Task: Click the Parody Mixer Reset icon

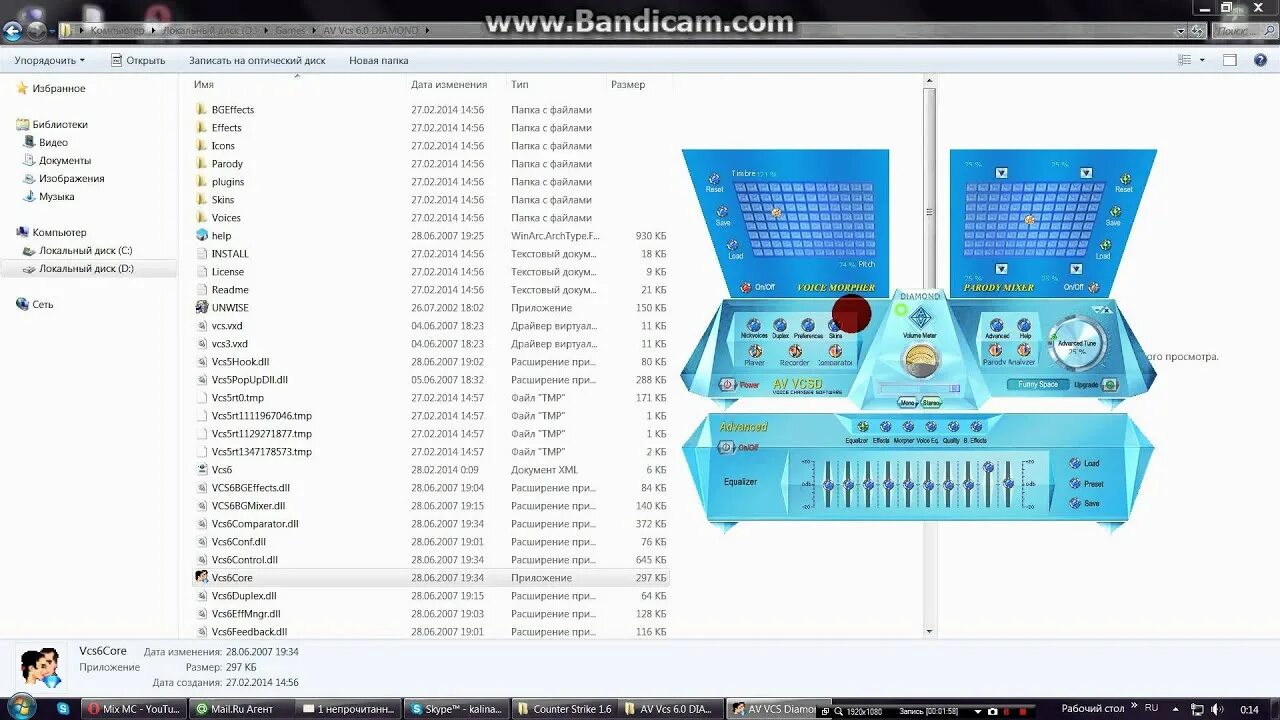Action: pyautogui.click(x=1124, y=178)
